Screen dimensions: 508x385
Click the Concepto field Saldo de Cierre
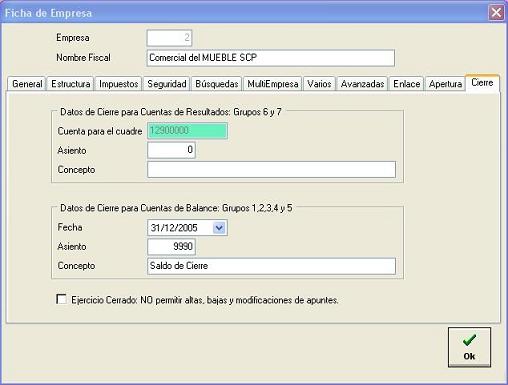[x=271, y=266]
